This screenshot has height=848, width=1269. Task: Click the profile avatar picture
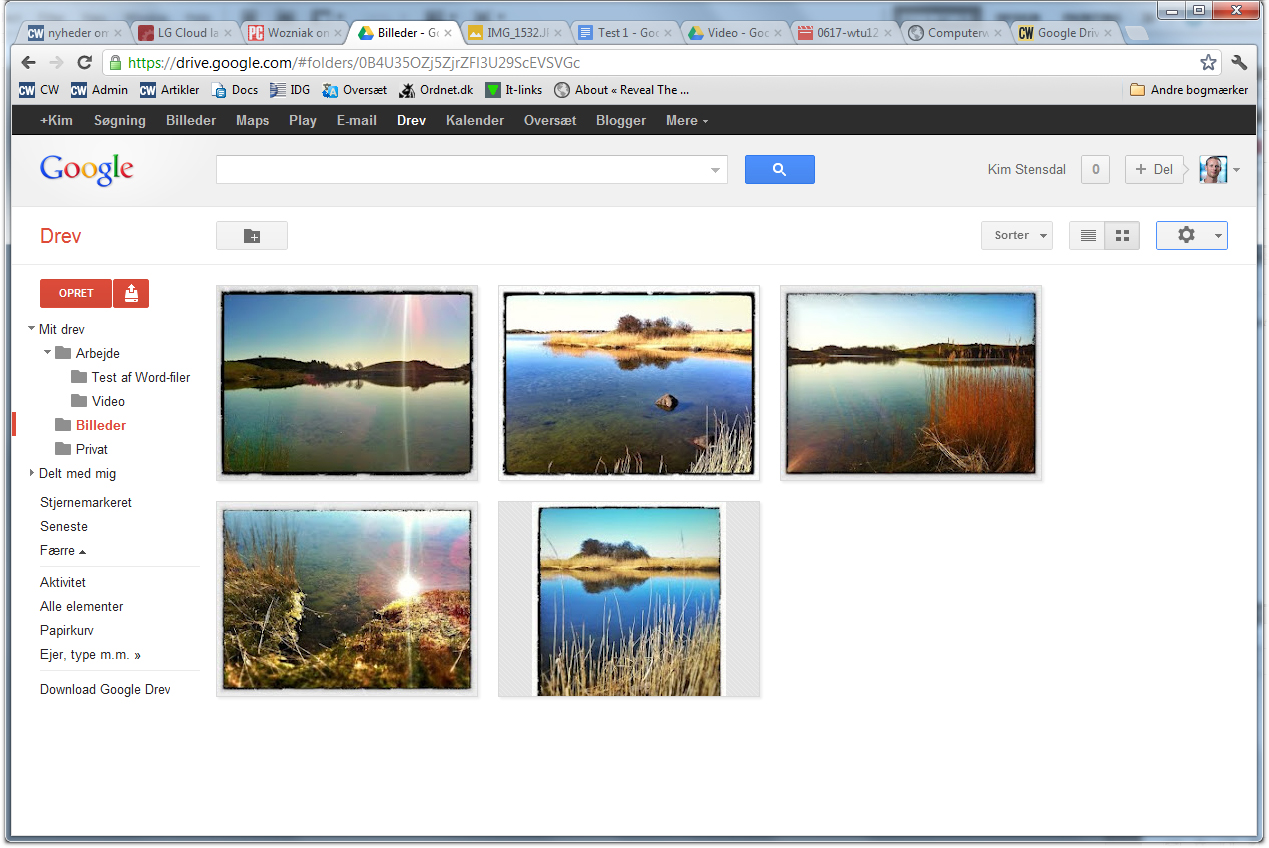pos(1212,169)
